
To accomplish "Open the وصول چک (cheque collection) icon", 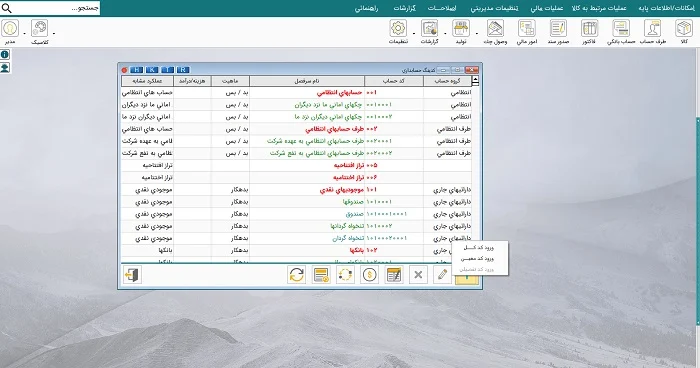I will click(x=495, y=29).
